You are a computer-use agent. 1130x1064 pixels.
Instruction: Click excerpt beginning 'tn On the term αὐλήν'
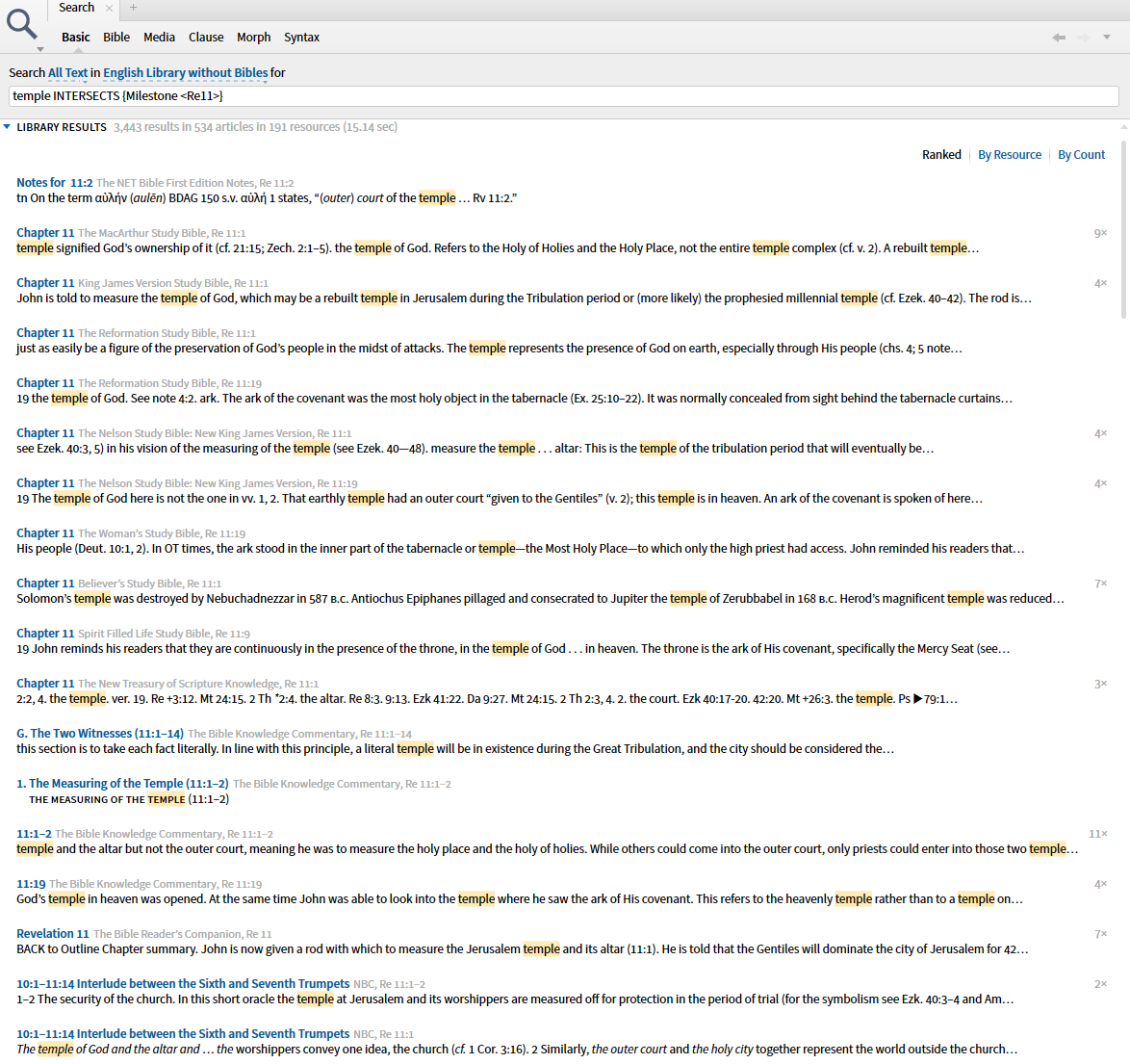point(267,198)
